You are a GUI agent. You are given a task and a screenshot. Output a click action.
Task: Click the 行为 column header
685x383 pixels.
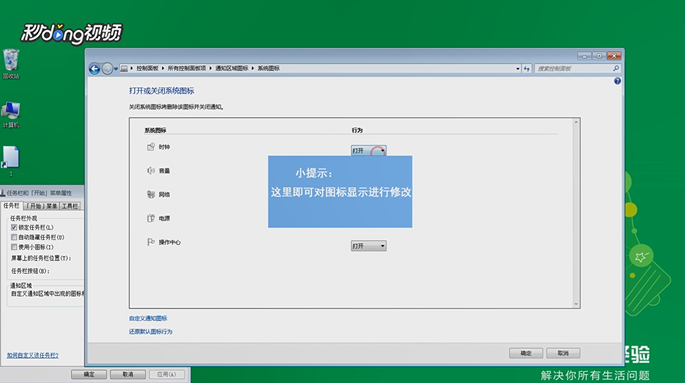point(357,130)
